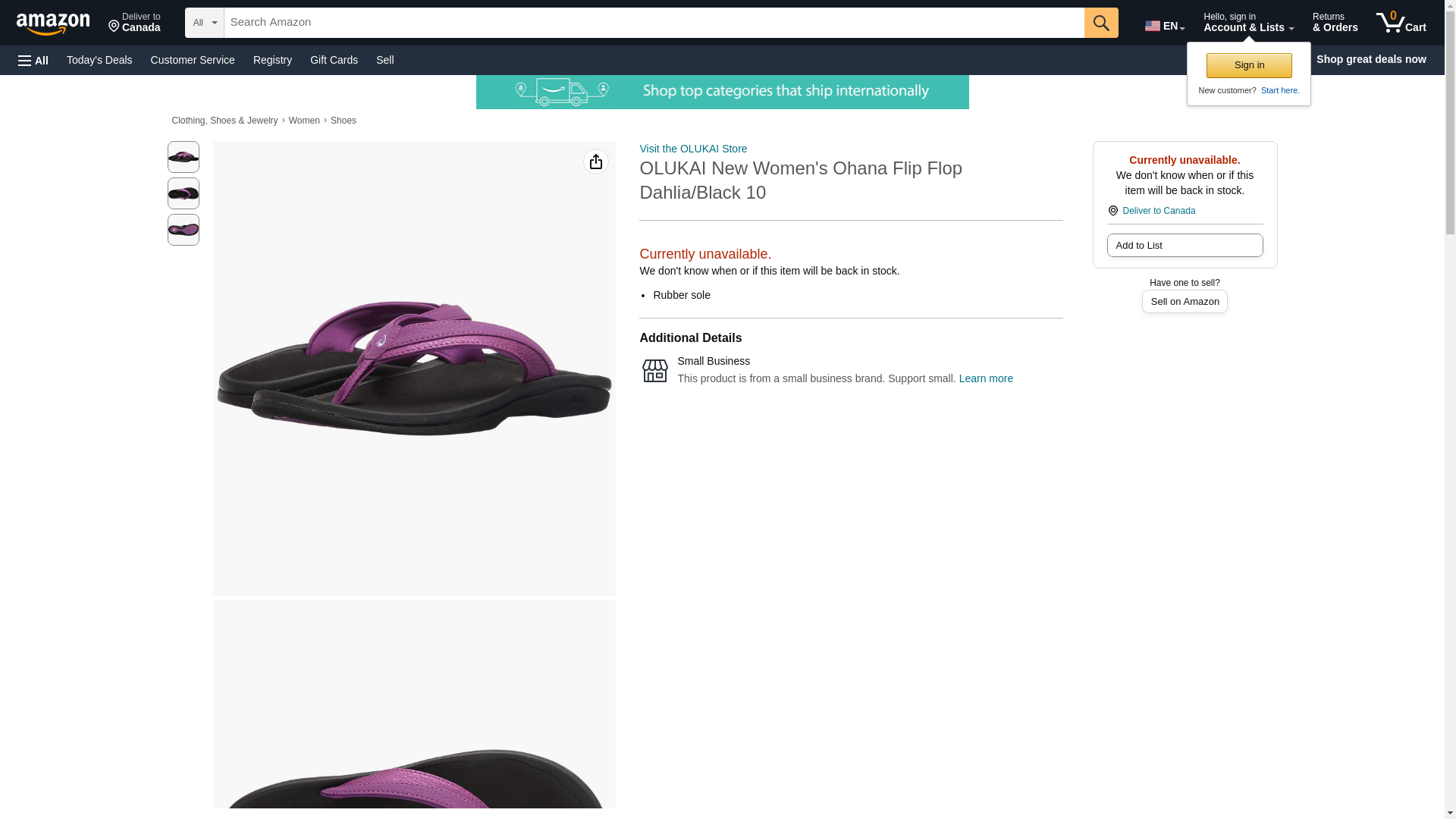Select the third sandal thumbnail
1456x819 pixels.
point(184,230)
